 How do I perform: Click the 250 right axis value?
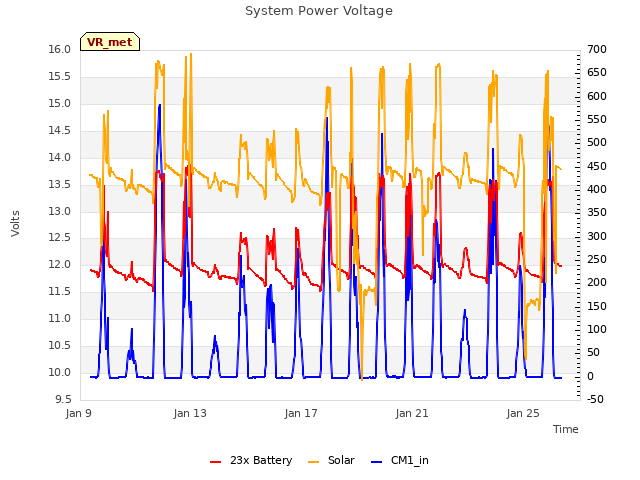(x=597, y=260)
